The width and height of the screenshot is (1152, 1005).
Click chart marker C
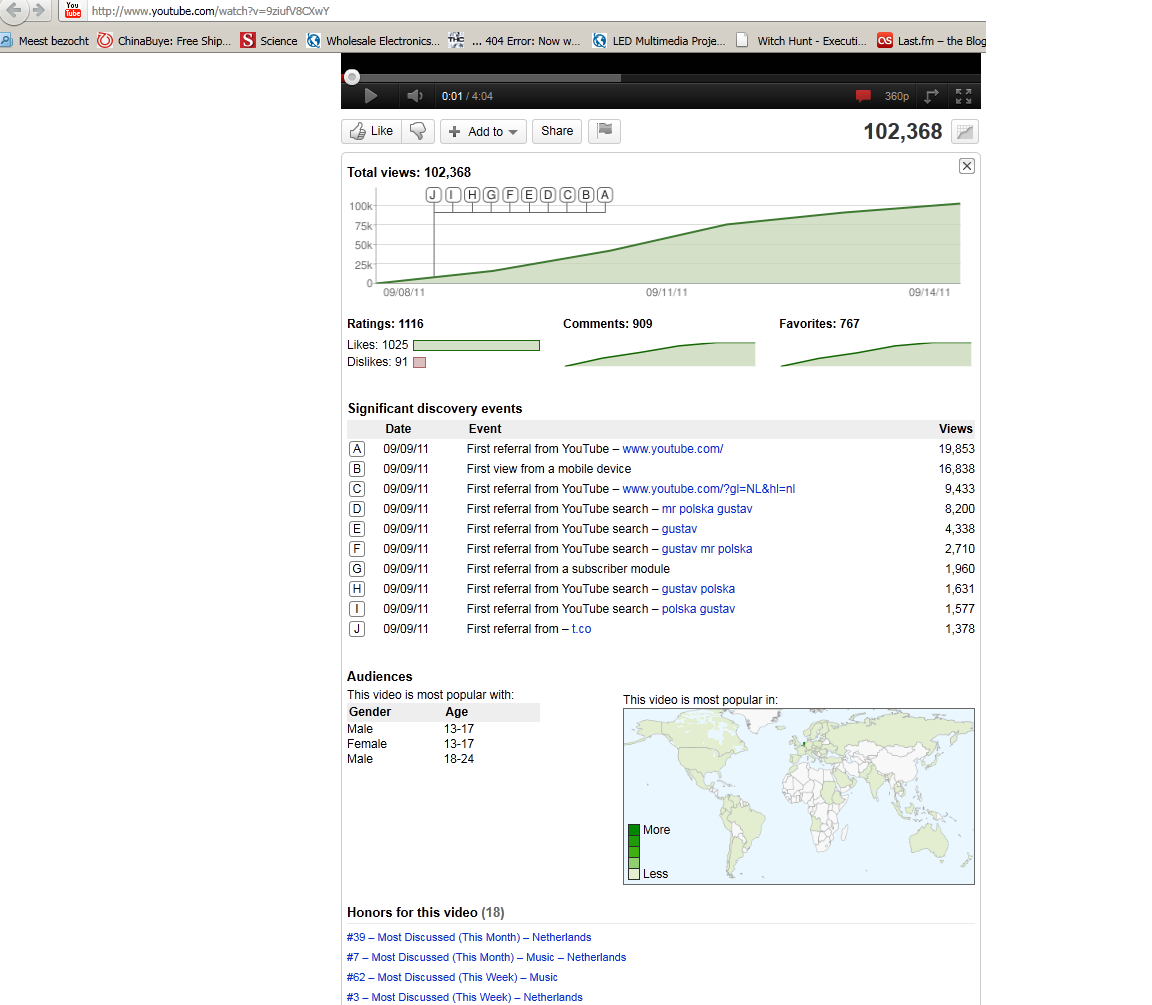[567, 195]
